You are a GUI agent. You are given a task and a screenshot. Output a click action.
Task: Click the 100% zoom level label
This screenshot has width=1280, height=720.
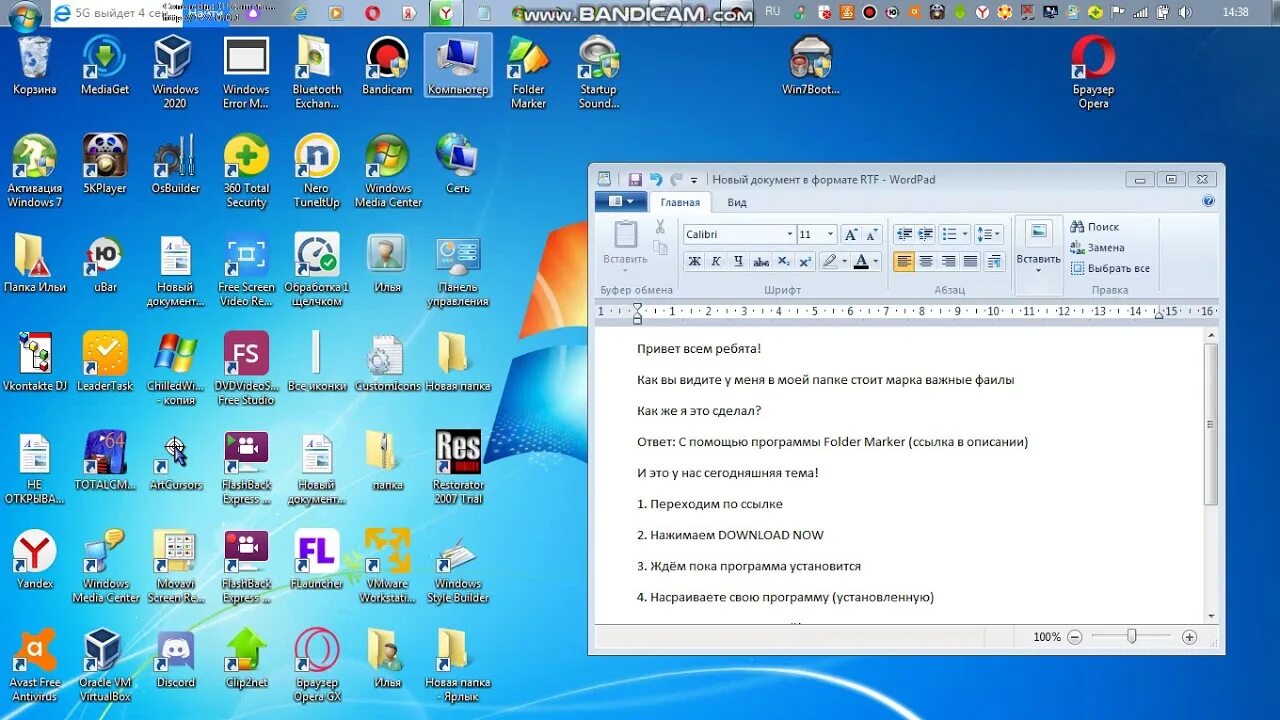[1047, 637]
